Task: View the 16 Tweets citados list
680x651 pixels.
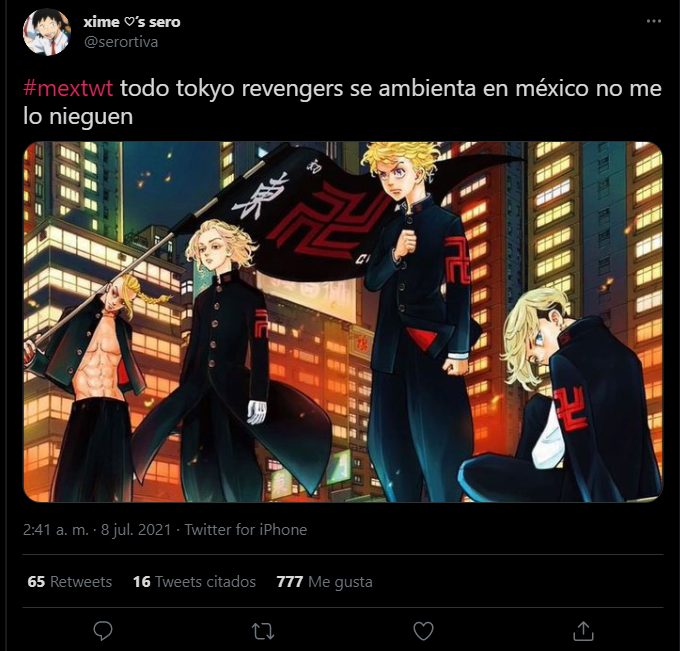Action: (194, 582)
